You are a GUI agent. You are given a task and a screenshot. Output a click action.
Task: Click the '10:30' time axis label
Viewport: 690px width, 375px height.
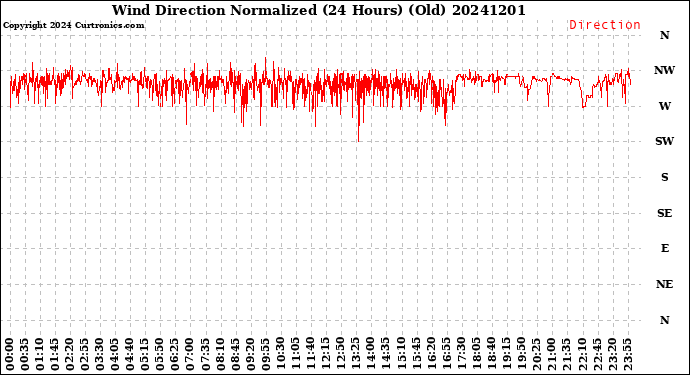[280, 354]
